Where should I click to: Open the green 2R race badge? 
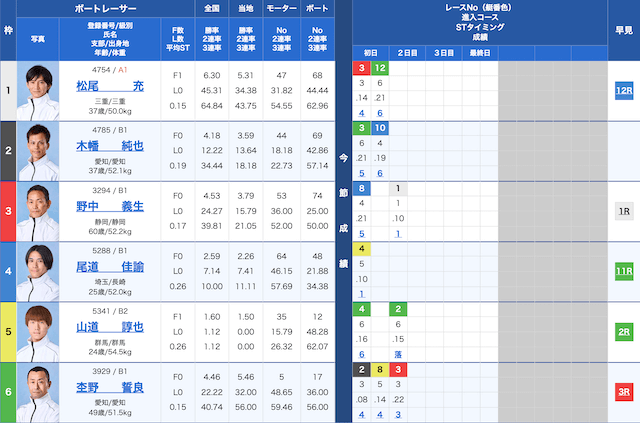(x=624, y=331)
